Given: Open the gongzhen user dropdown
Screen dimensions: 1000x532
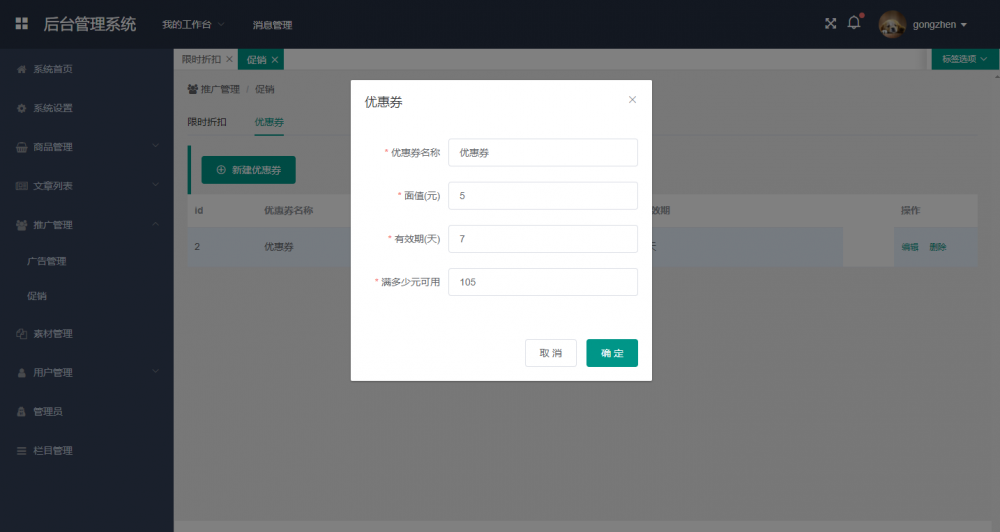Looking at the screenshot, I should tap(939, 24).
